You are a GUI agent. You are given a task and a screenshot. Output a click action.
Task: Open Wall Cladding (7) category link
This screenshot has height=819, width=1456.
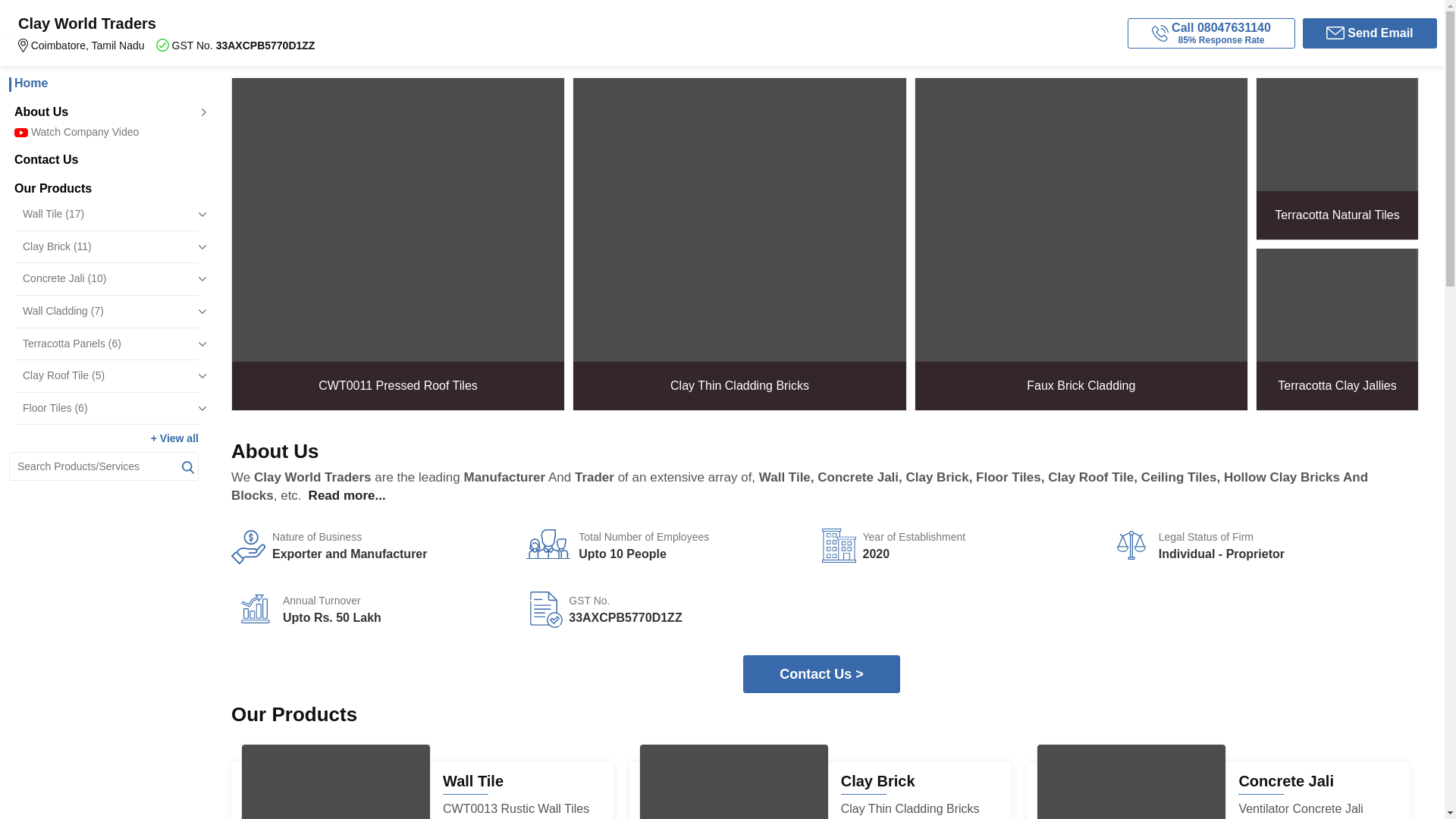63,311
